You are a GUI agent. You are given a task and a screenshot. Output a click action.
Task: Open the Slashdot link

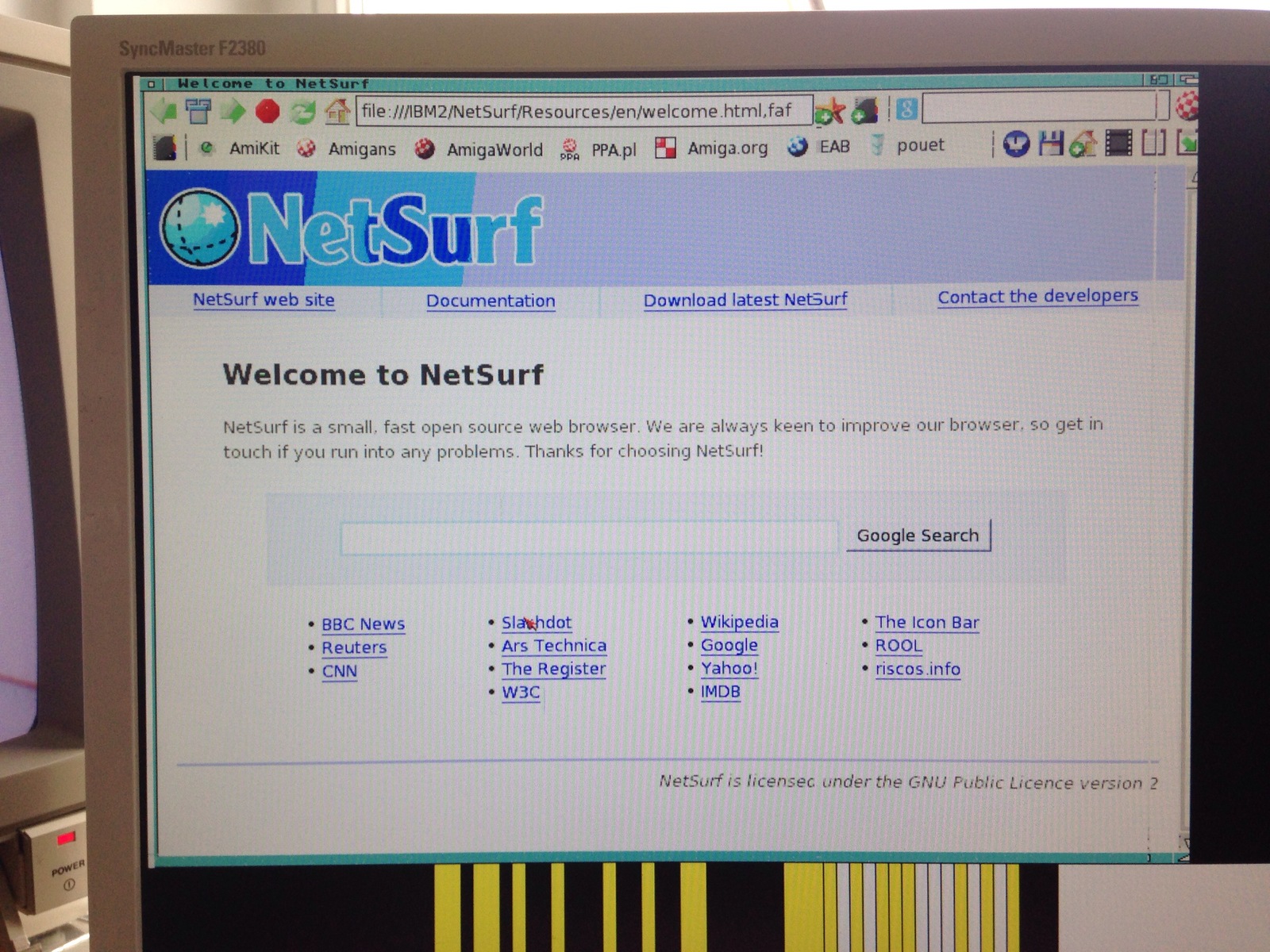tap(537, 623)
